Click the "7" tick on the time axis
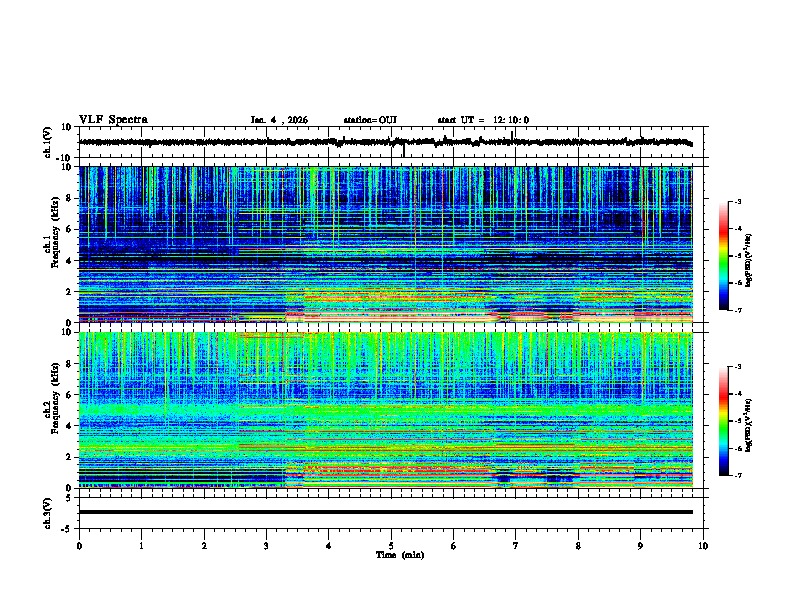Screen dimensions: 792x612 pos(516,546)
